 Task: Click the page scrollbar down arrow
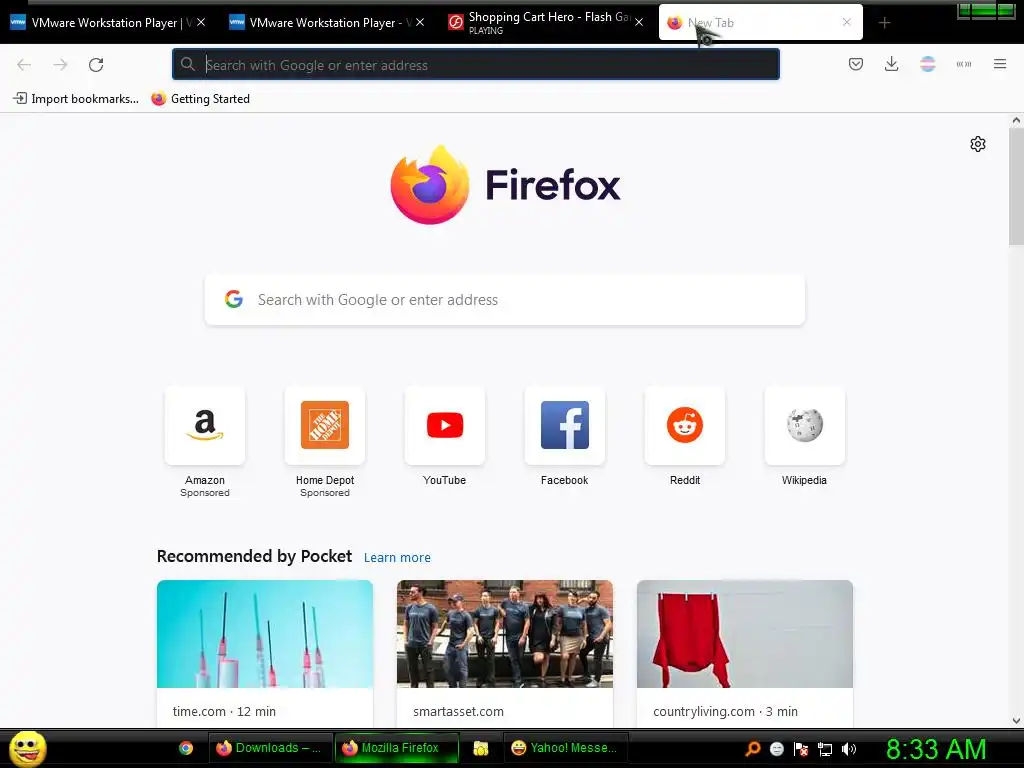tap(1016, 721)
